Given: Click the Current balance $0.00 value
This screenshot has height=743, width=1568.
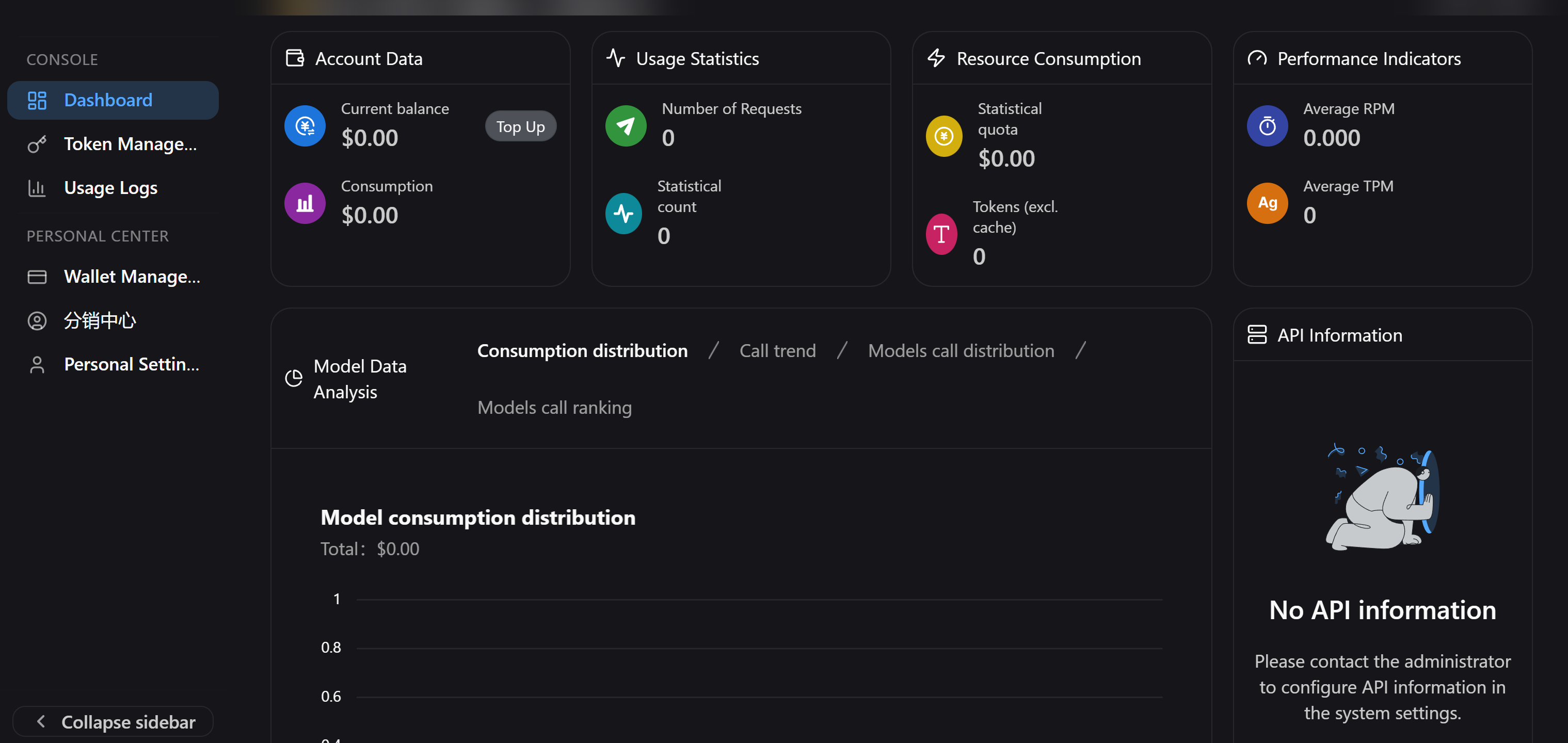Looking at the screenshot, I should coord(370,138).
